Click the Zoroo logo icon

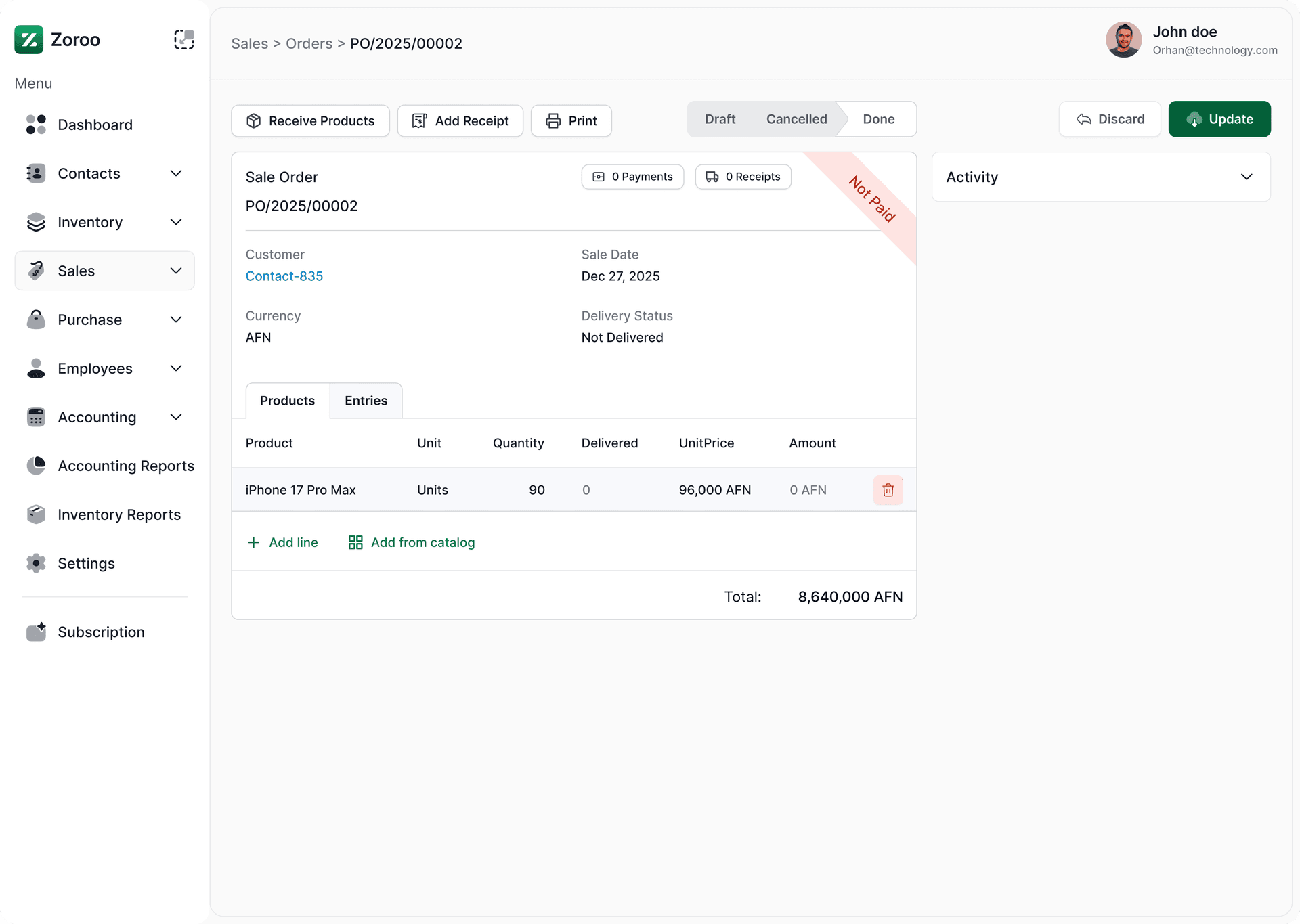click(29, 40)
